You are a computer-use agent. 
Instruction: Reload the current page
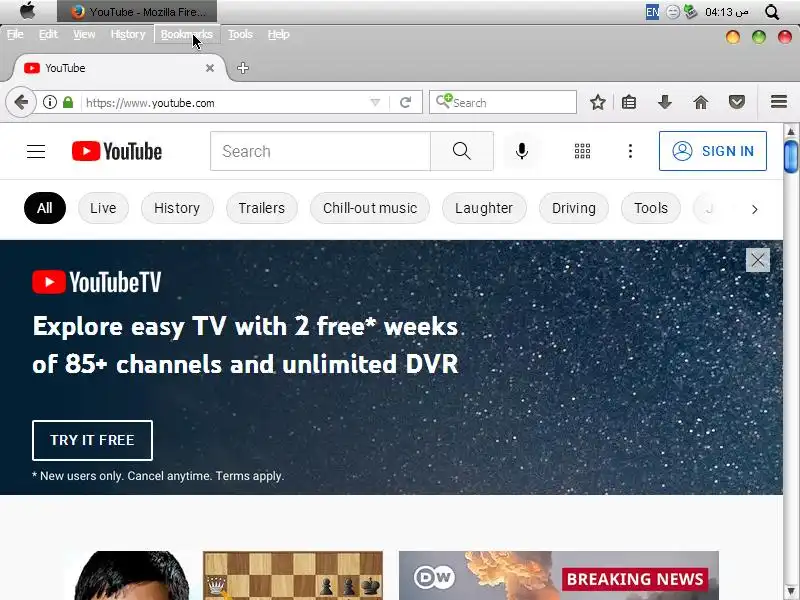point(406,103)
